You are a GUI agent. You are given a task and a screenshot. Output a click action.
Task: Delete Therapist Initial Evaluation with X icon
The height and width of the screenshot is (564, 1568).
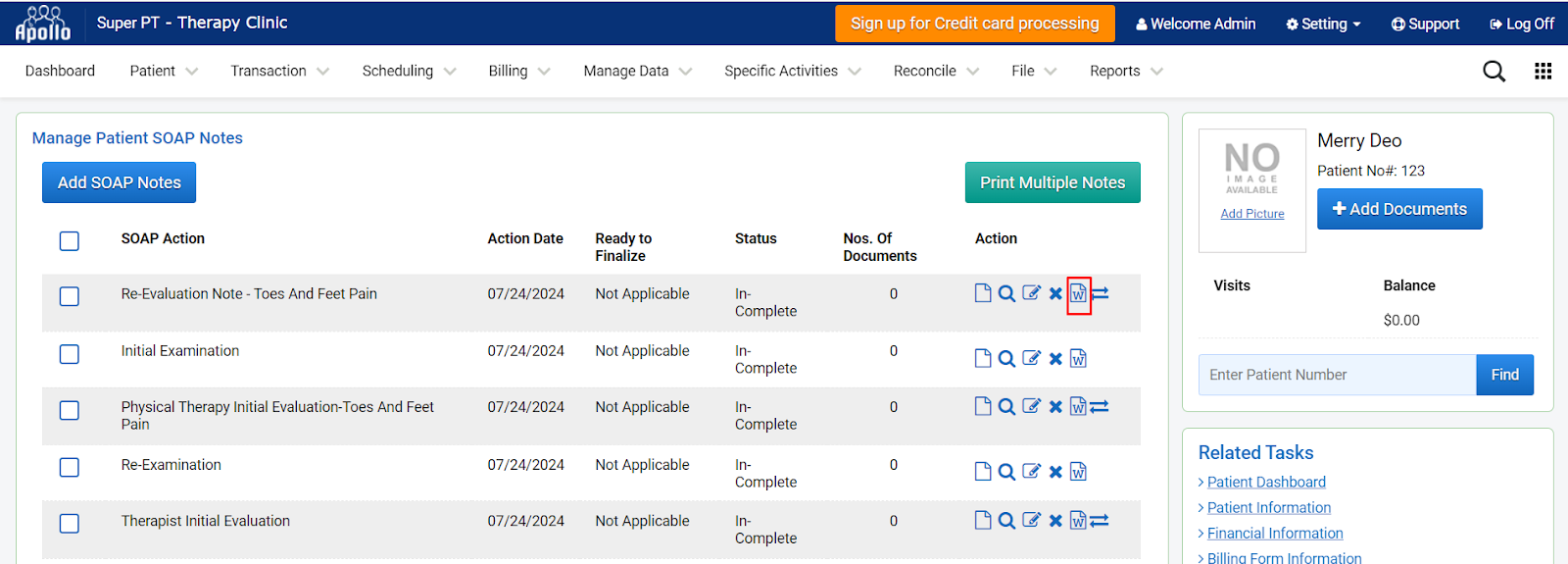point(1055,521)
